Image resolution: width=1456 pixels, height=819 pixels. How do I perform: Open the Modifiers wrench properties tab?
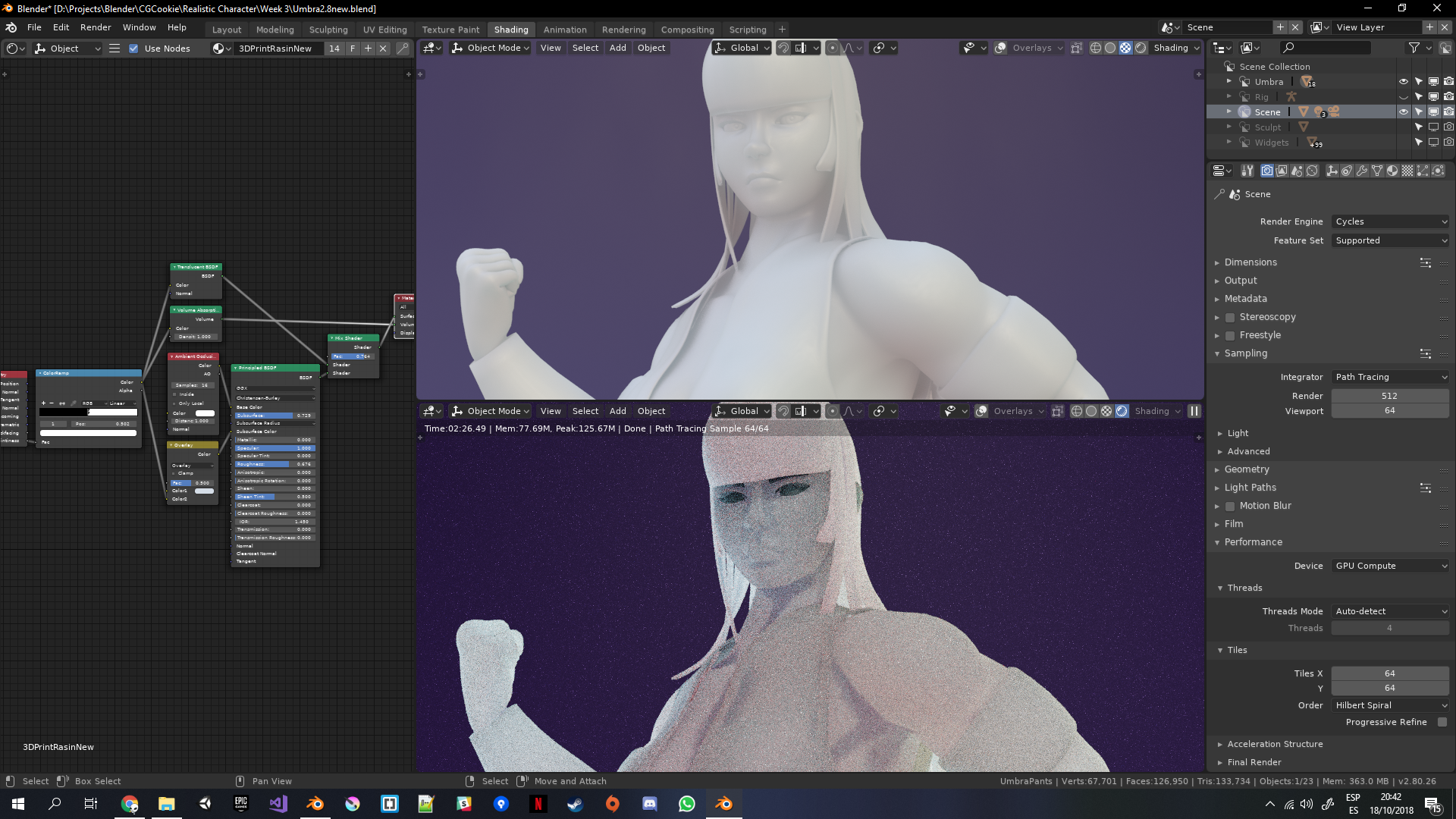(x=1362, y=171)
